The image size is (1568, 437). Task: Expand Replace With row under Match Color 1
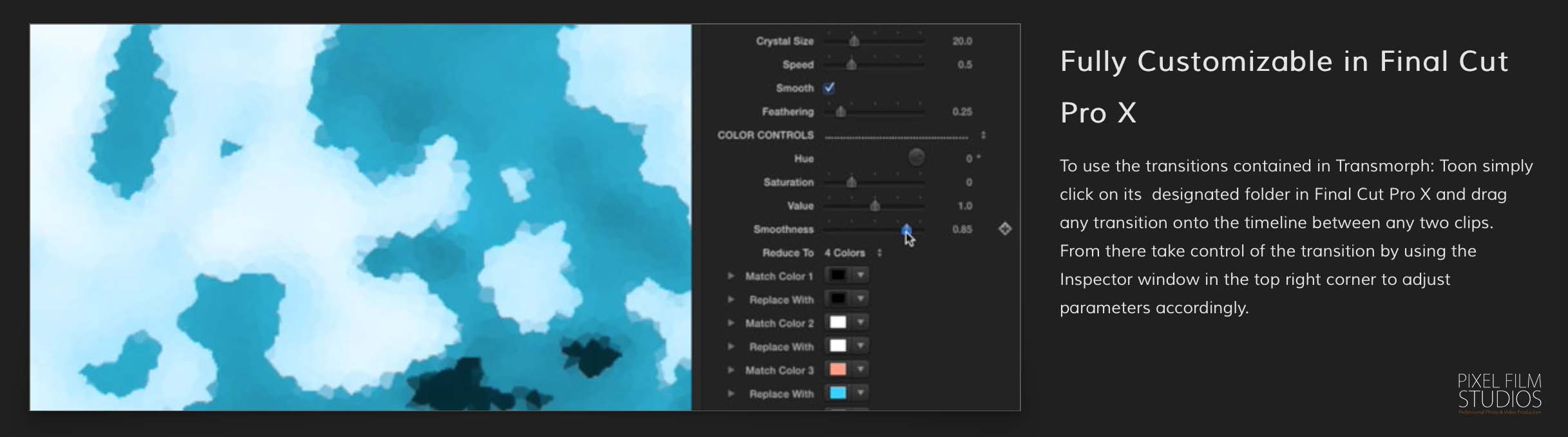click(731, 300)
